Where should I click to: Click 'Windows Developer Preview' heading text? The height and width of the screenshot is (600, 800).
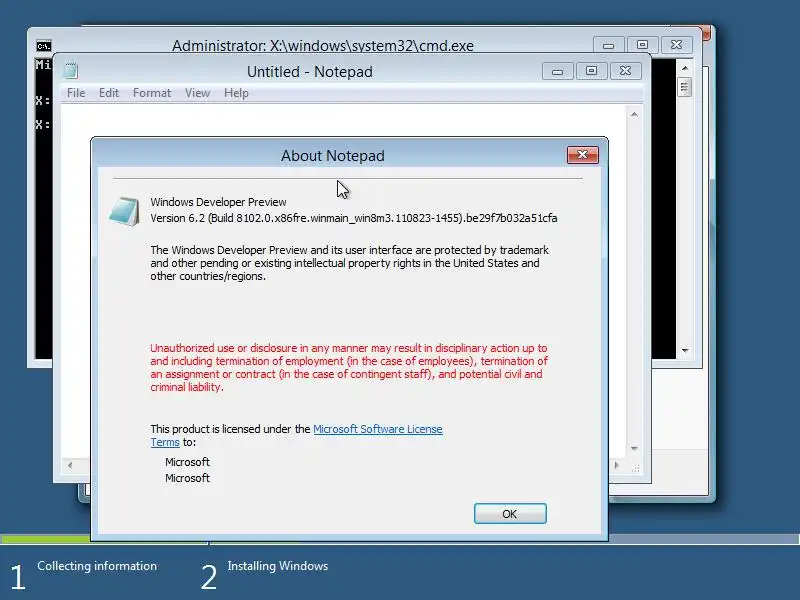click(x=218, y=202)
